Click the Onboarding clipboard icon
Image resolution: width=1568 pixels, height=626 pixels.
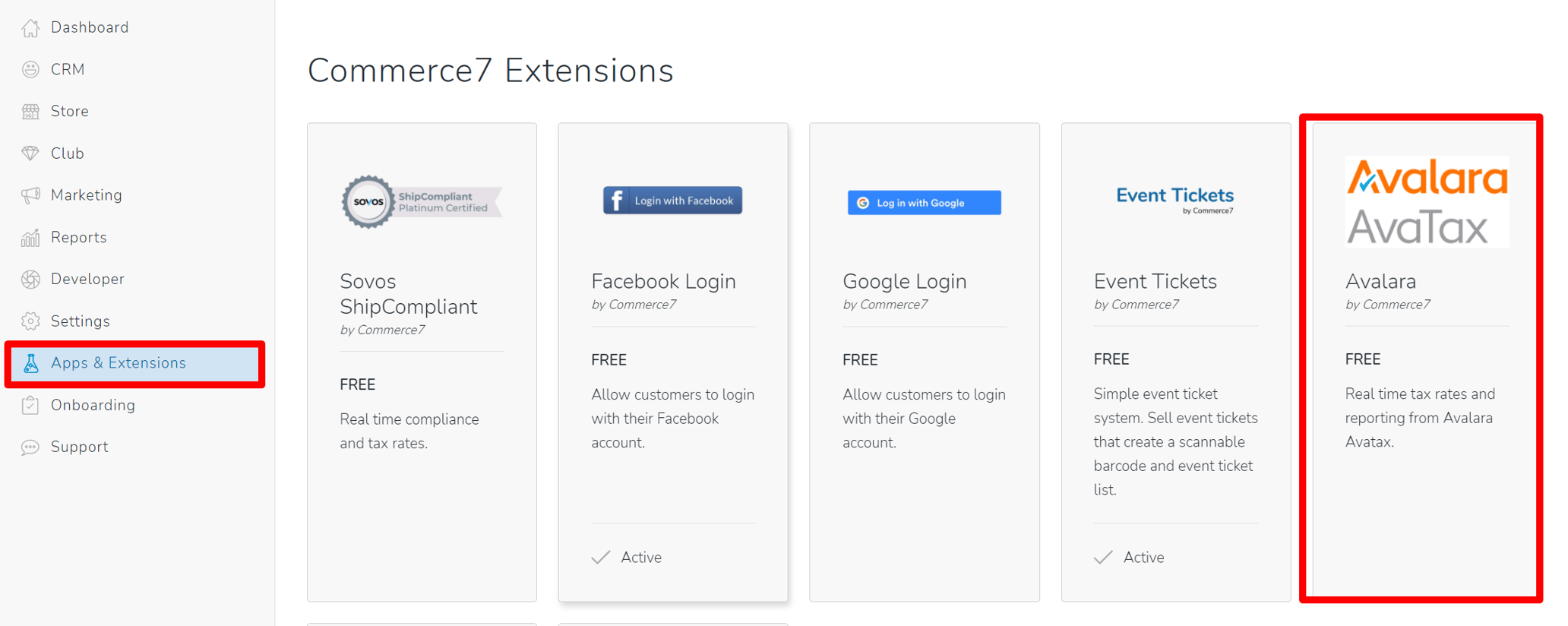30,405
